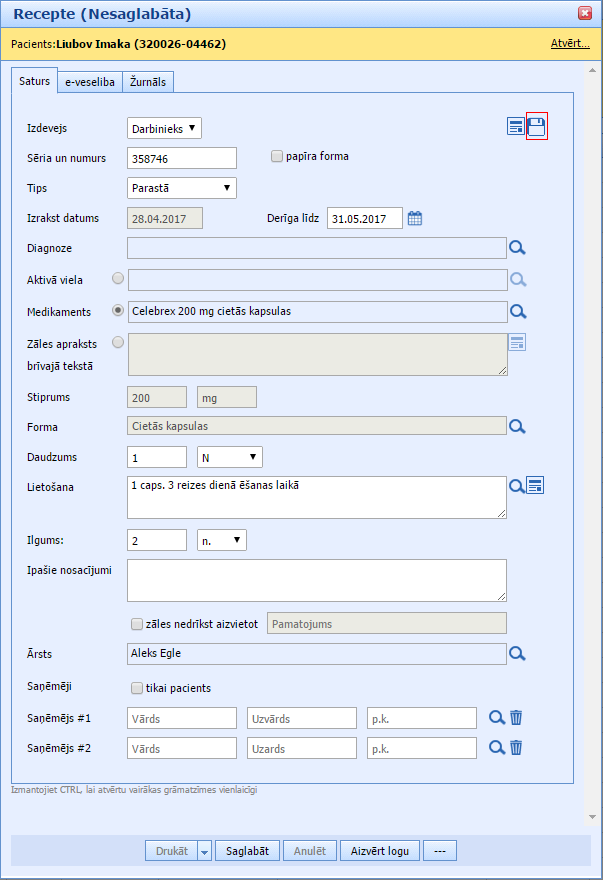603x880 pixels.
Task: Click the save floppy disk icon
Action: (537, 126)
